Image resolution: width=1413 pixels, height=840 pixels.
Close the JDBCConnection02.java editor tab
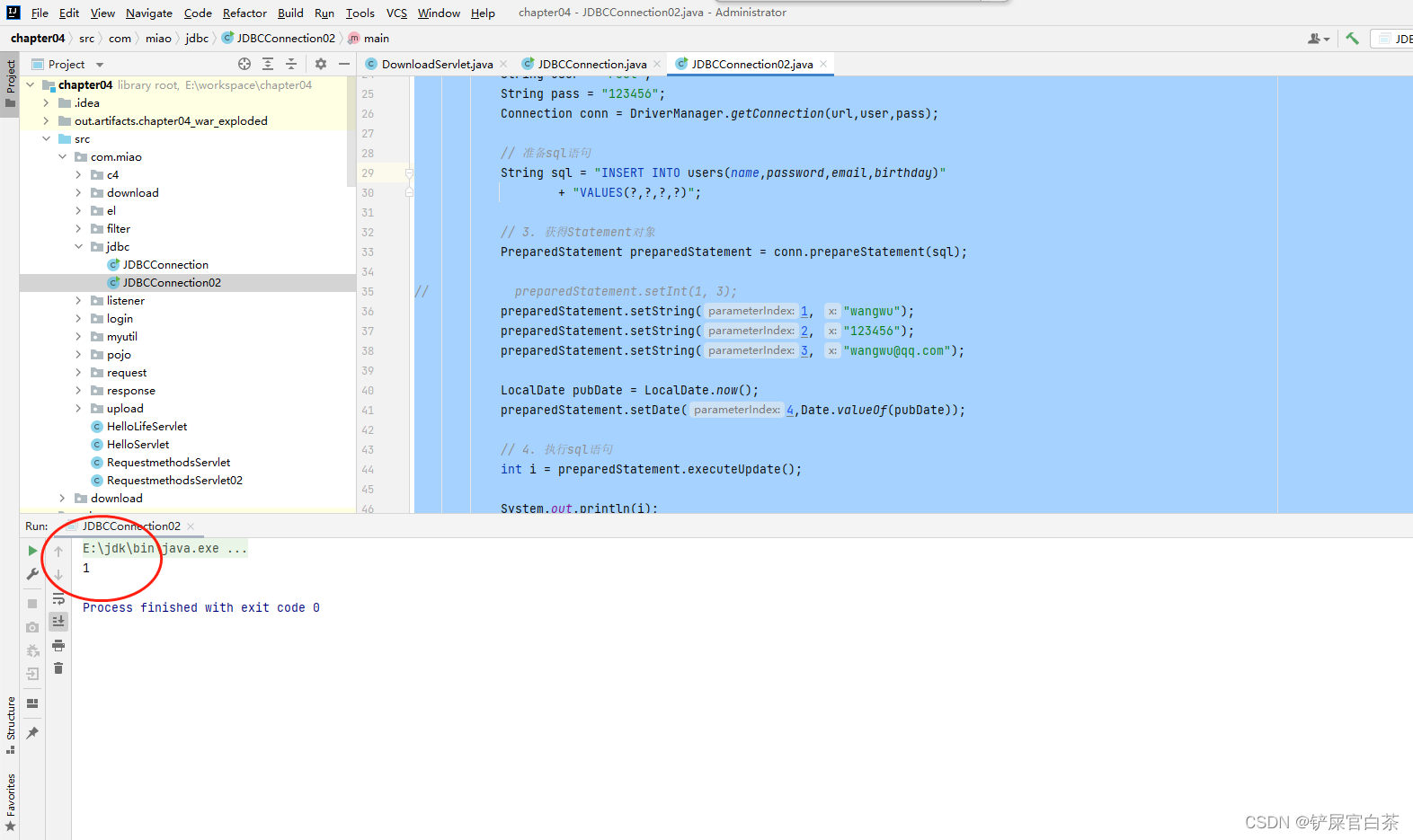pyautogui.click(x=823, y=64)
